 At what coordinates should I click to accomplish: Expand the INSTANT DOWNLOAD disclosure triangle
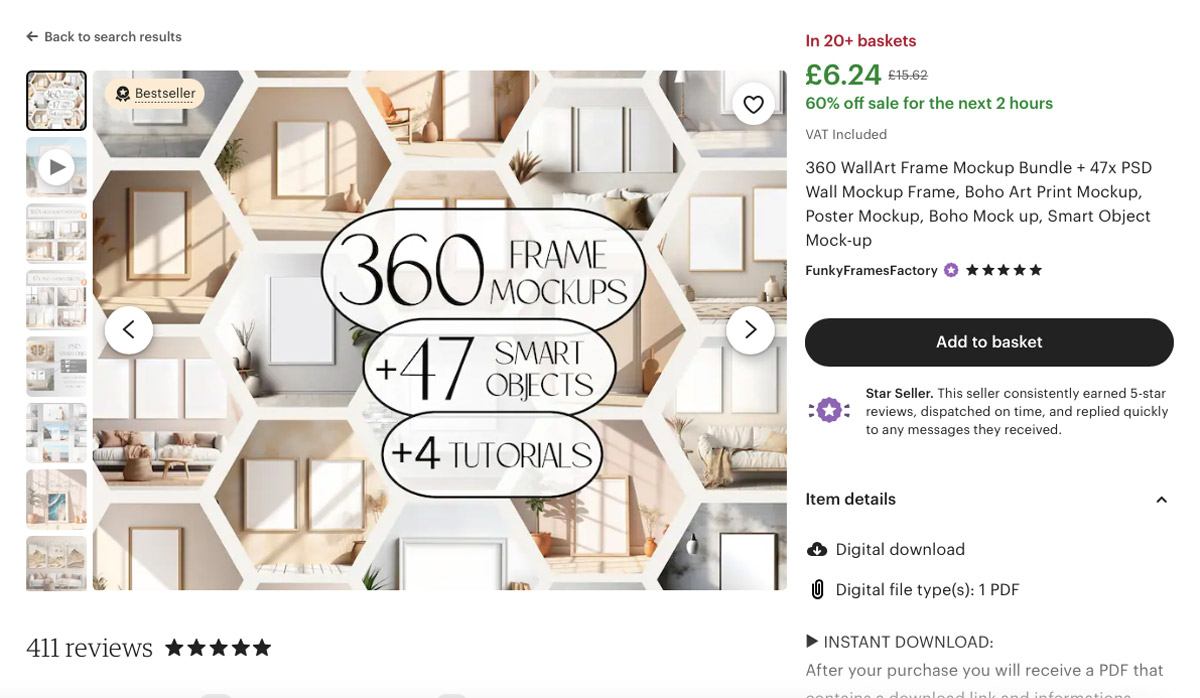click(x=812, y=641)
